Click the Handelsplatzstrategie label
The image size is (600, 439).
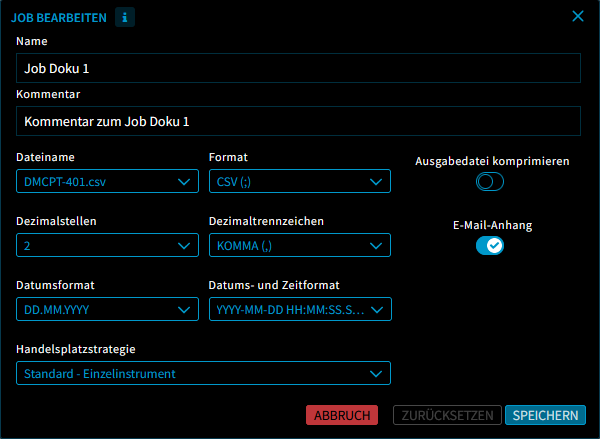(76, 349)
